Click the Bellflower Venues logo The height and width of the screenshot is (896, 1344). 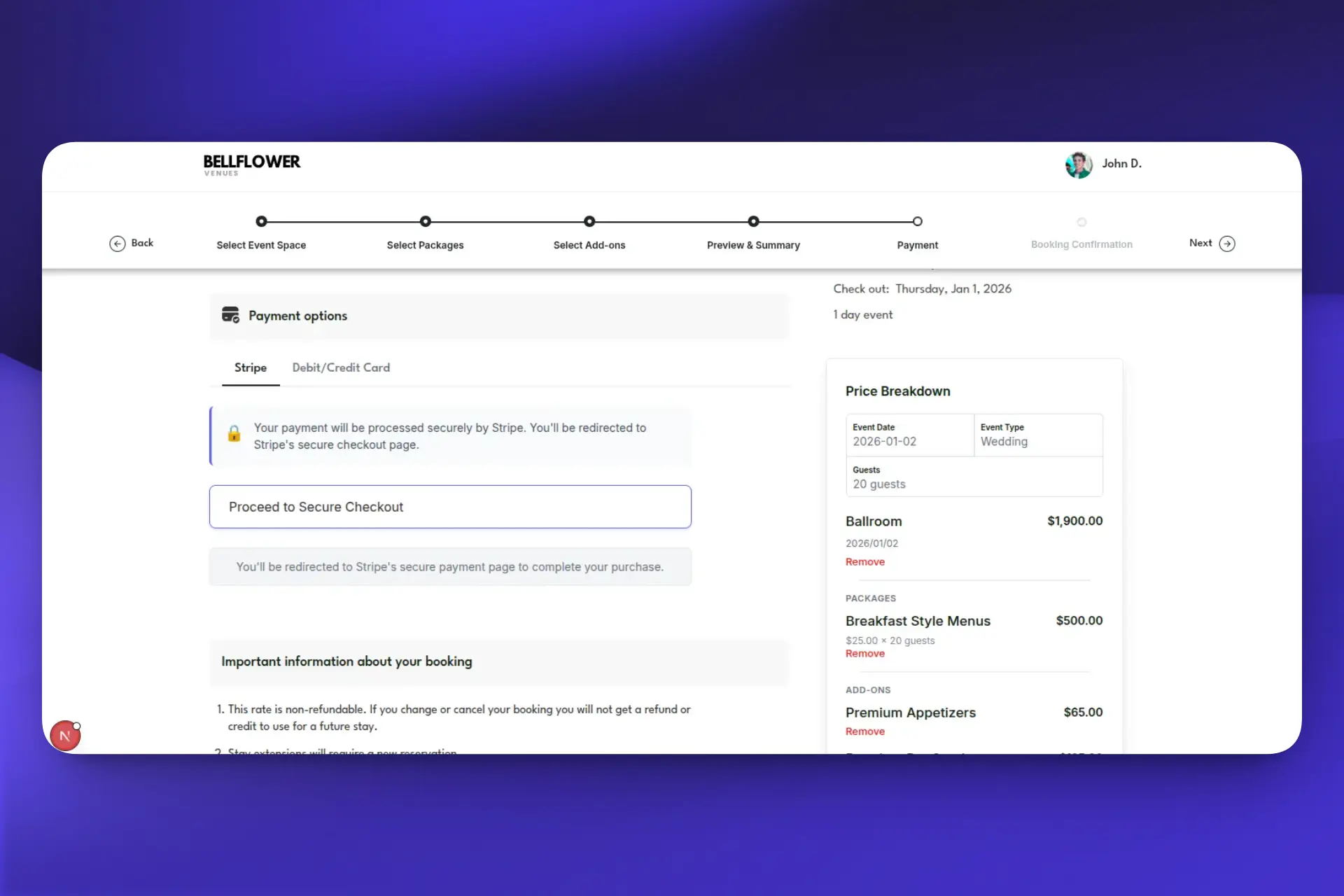(251, 165)
